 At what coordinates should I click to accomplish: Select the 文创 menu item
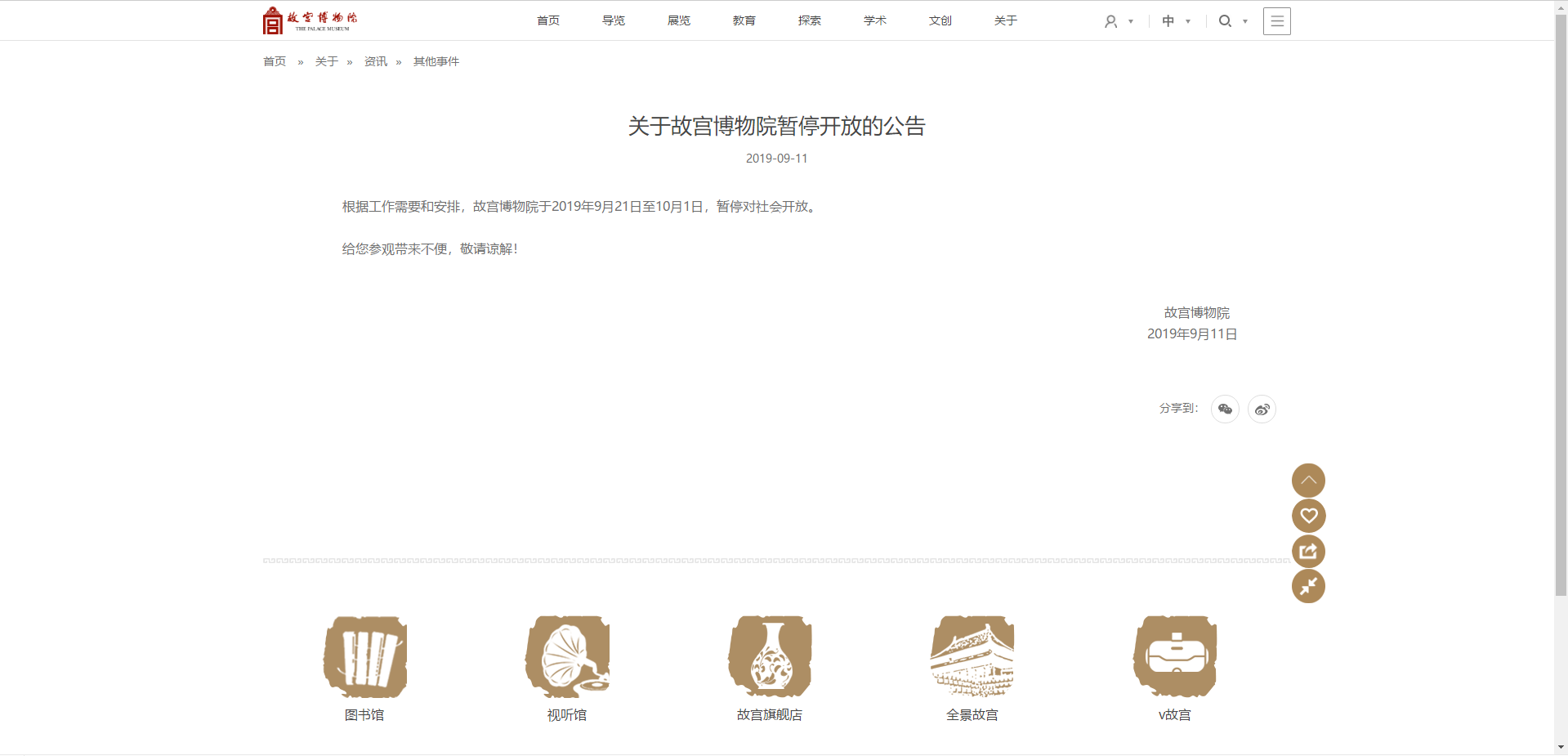point(940,20)
